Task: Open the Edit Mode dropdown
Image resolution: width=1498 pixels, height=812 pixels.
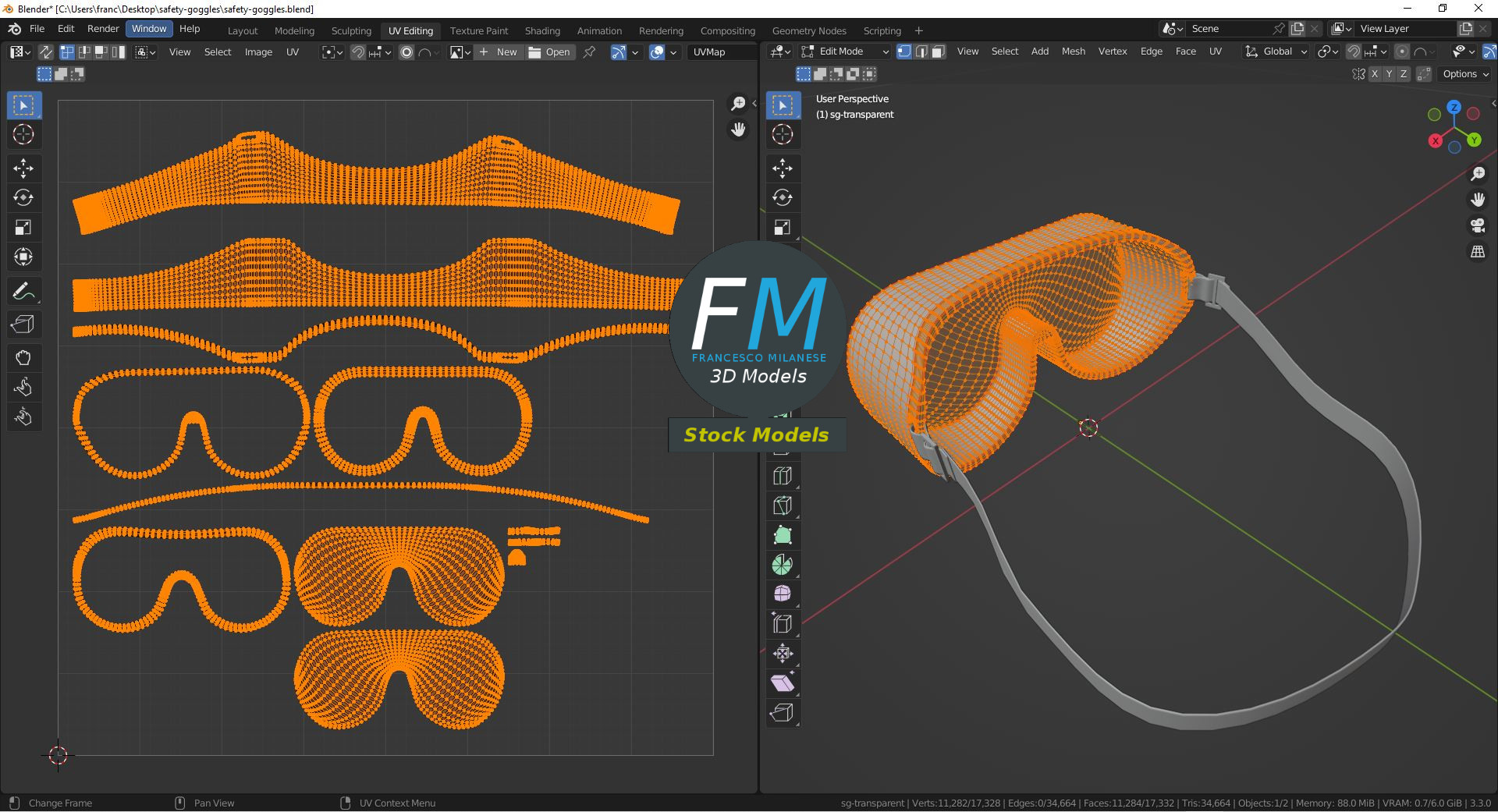Action: [x=846, y=51]
